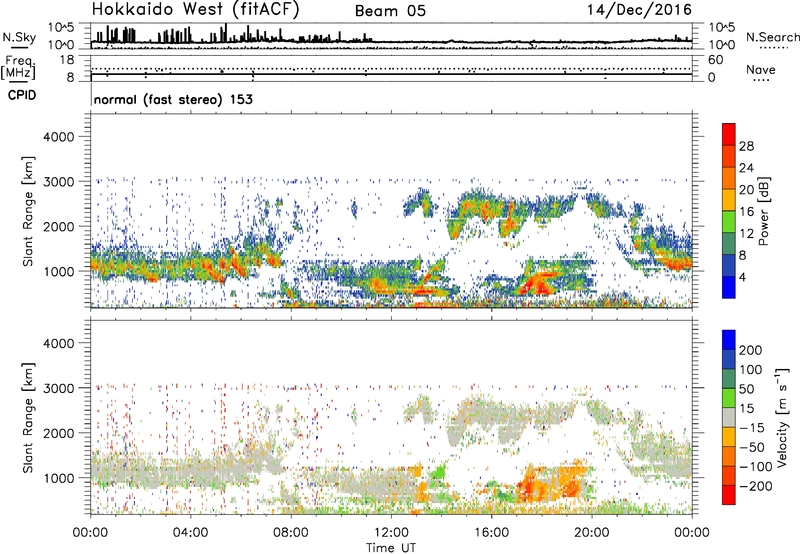This screenshot has height=554, width=800.
Task: Click the 'Power [dB]' colorbar label
Action: pos(763,211)
